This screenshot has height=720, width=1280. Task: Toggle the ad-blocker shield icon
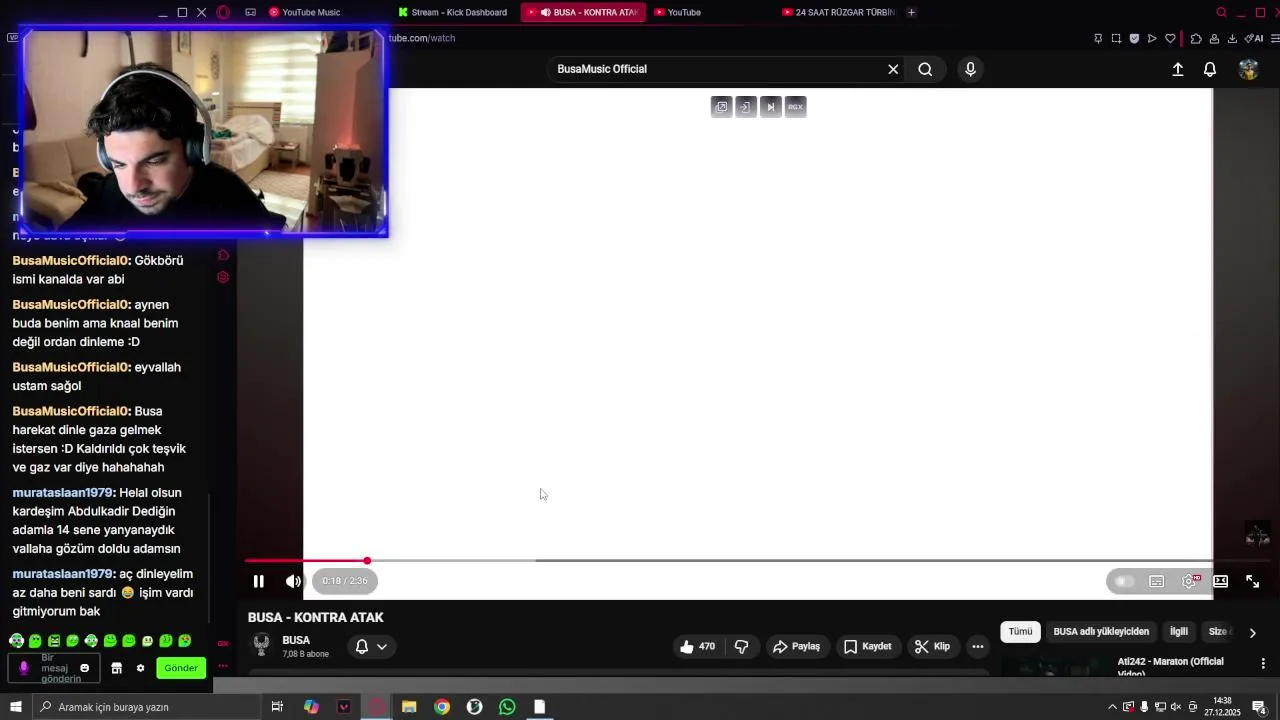(x=1134, y=38)
